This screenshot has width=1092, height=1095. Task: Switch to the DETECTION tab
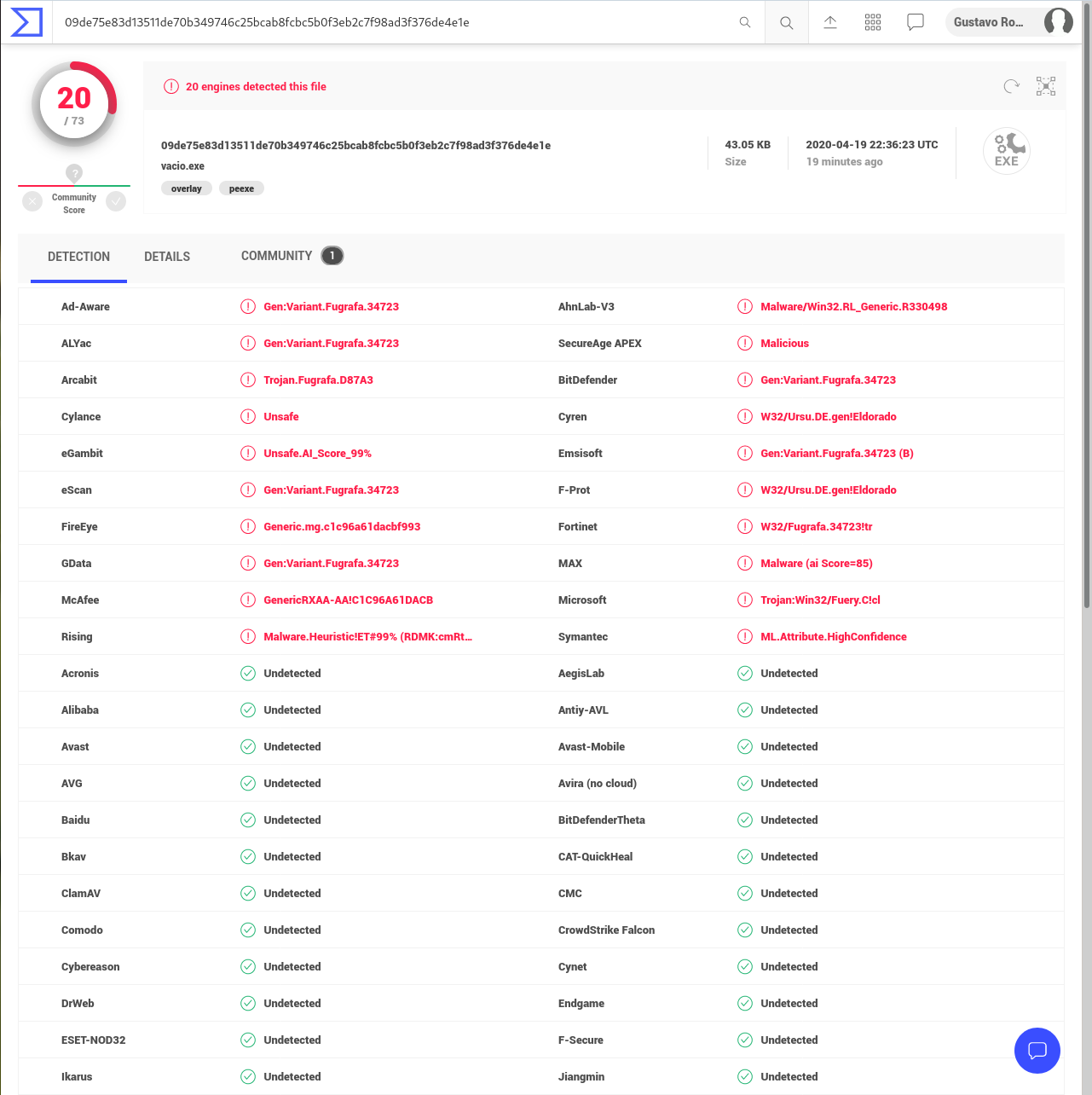pyautogui.click(x=78, y=257)
